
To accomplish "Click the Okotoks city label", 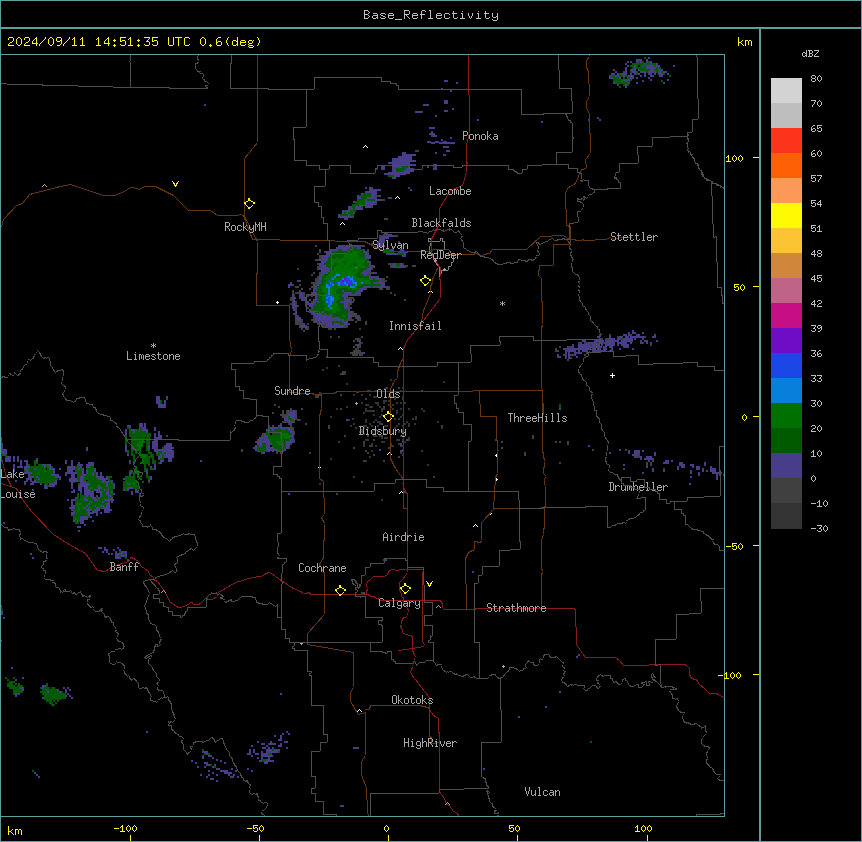I will 412,700.
